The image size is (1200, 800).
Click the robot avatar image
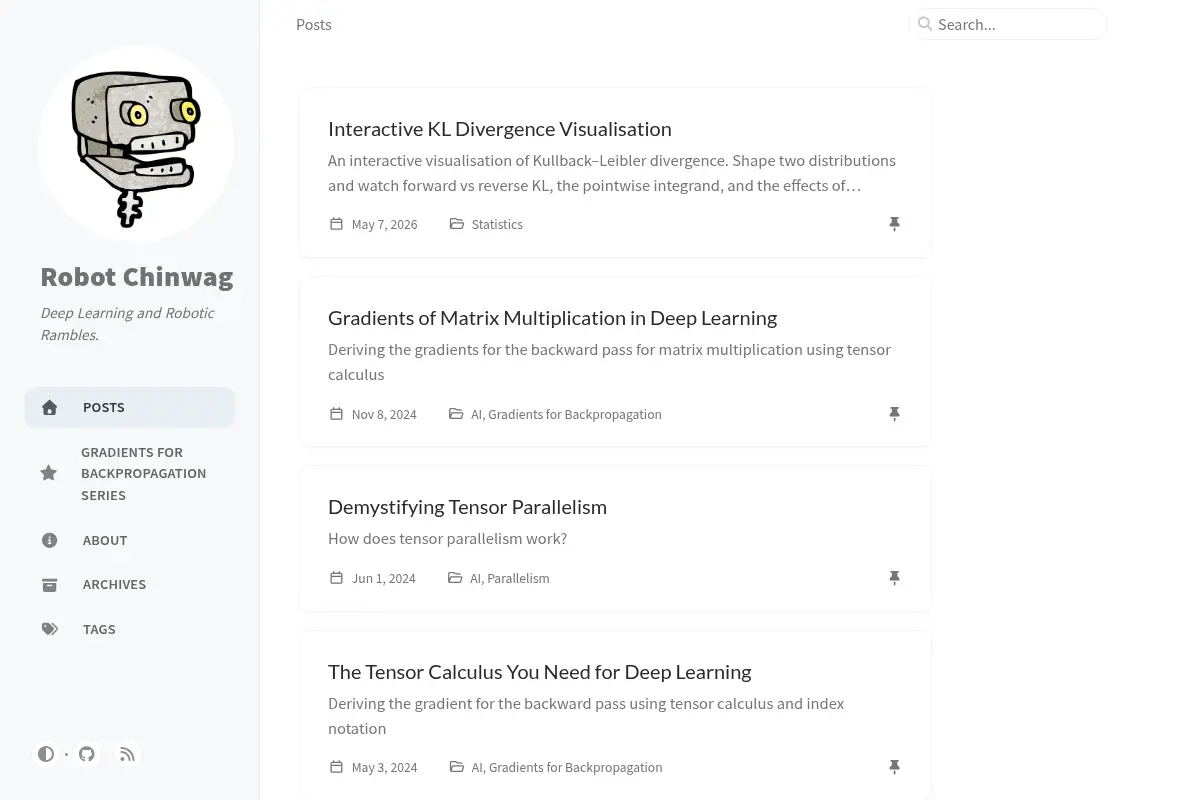pos(136,145)
